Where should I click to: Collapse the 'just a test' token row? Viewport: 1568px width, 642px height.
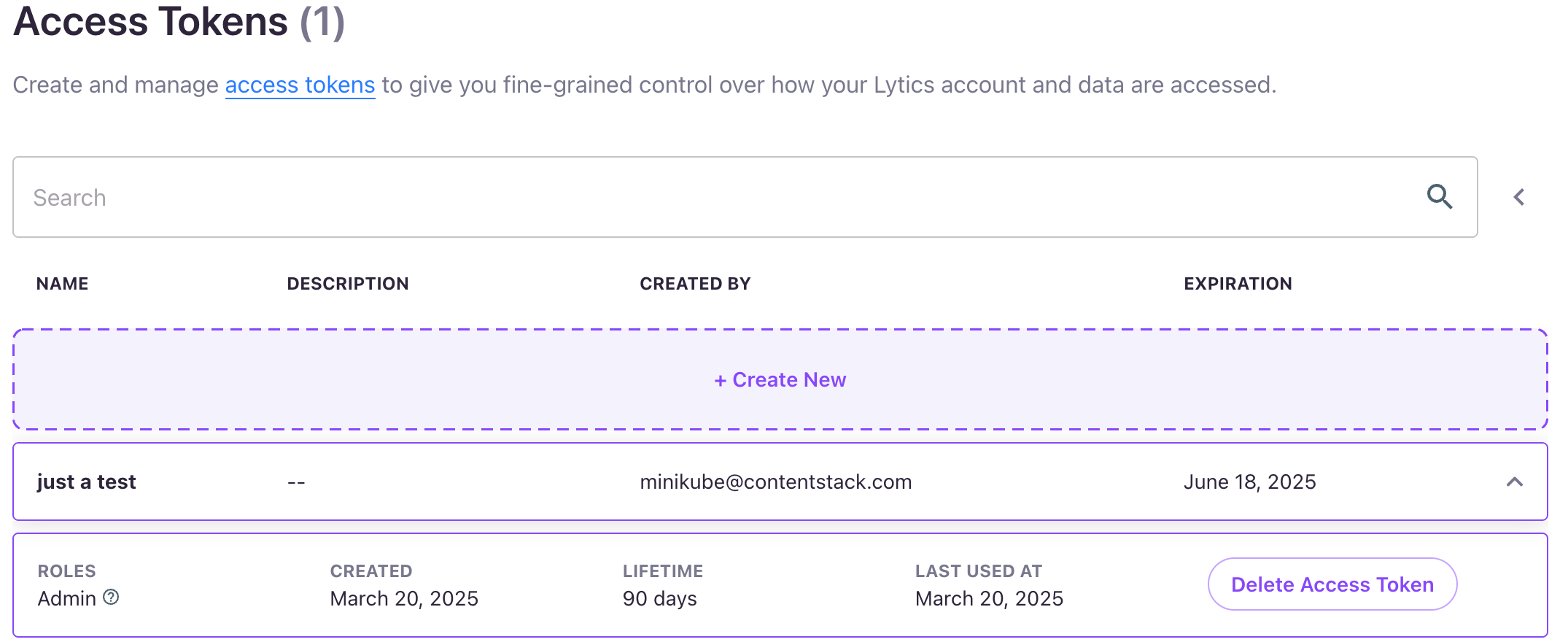coord(1515,481)
